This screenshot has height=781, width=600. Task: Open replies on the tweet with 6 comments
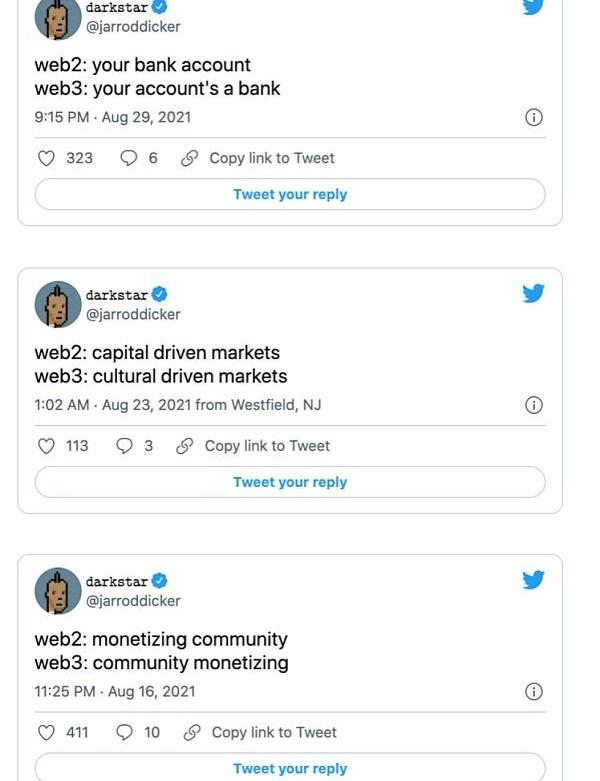click(x=129, y=158)
